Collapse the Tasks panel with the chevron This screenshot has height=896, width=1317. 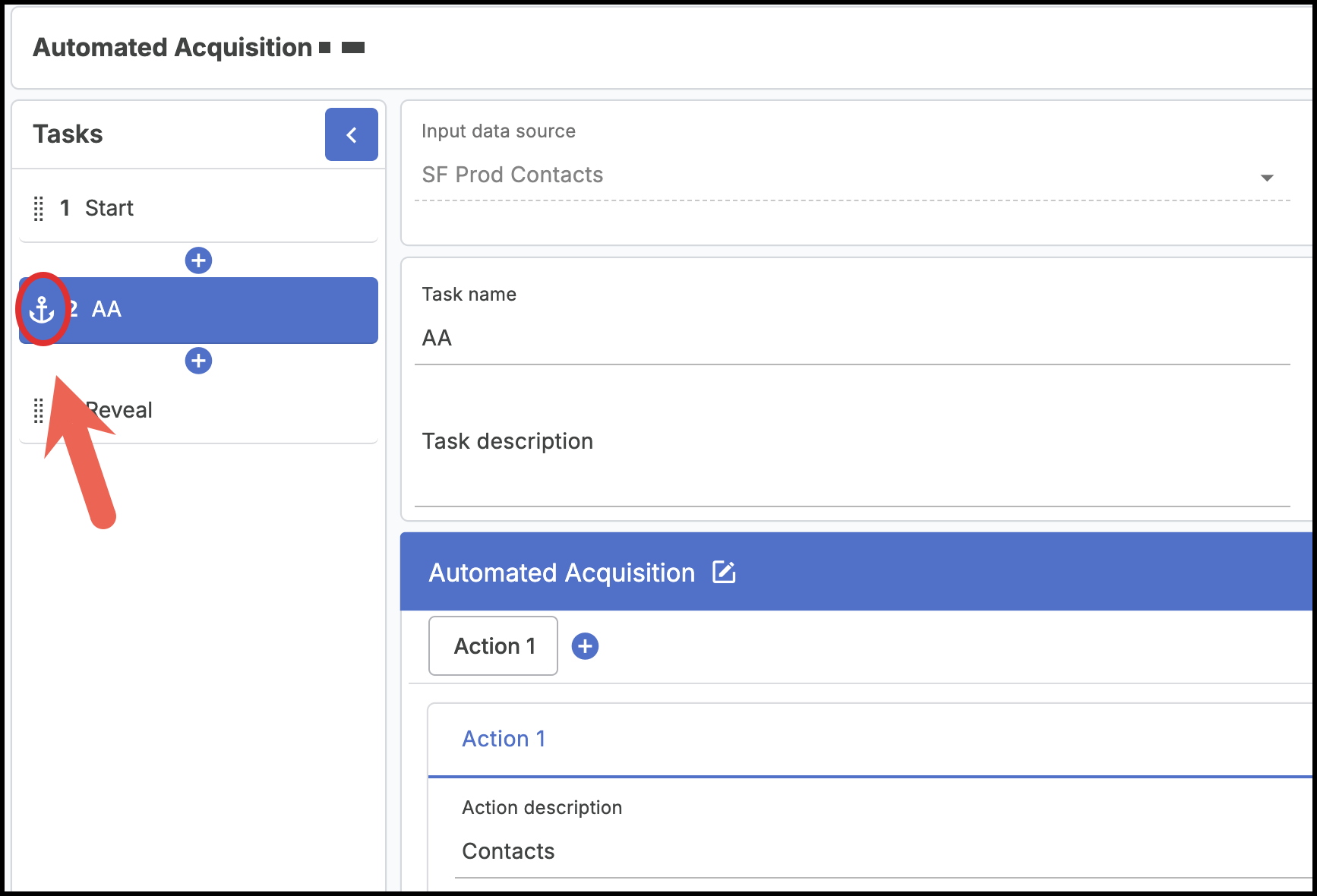[351, 134]
